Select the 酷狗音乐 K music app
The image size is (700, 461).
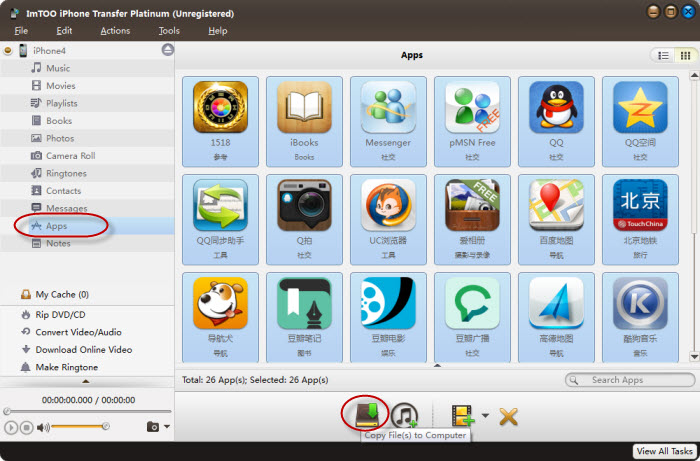[x=640, y=317]
